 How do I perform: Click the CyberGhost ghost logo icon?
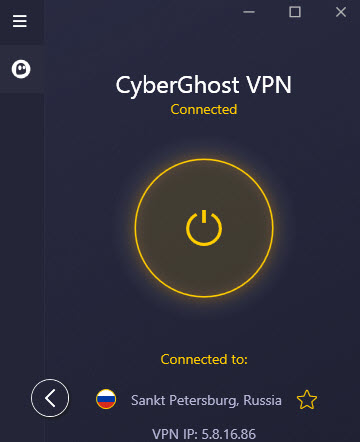point(21,69)
